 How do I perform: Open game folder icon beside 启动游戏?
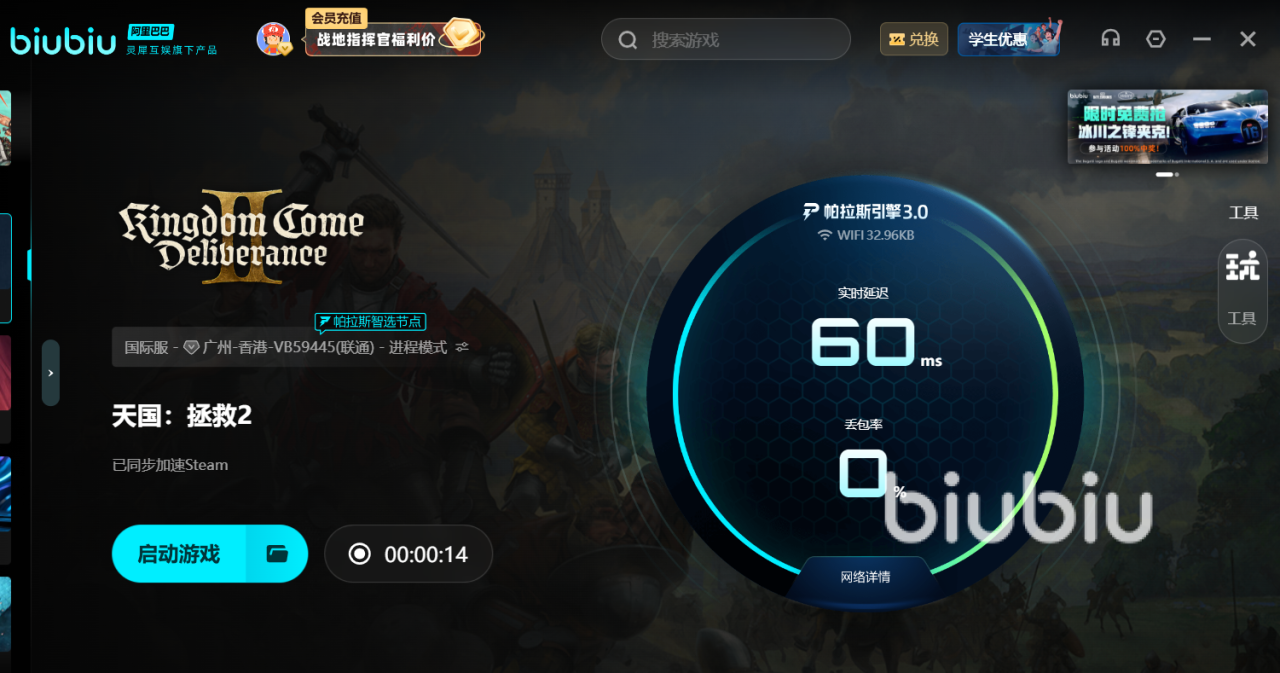point(277,554)
